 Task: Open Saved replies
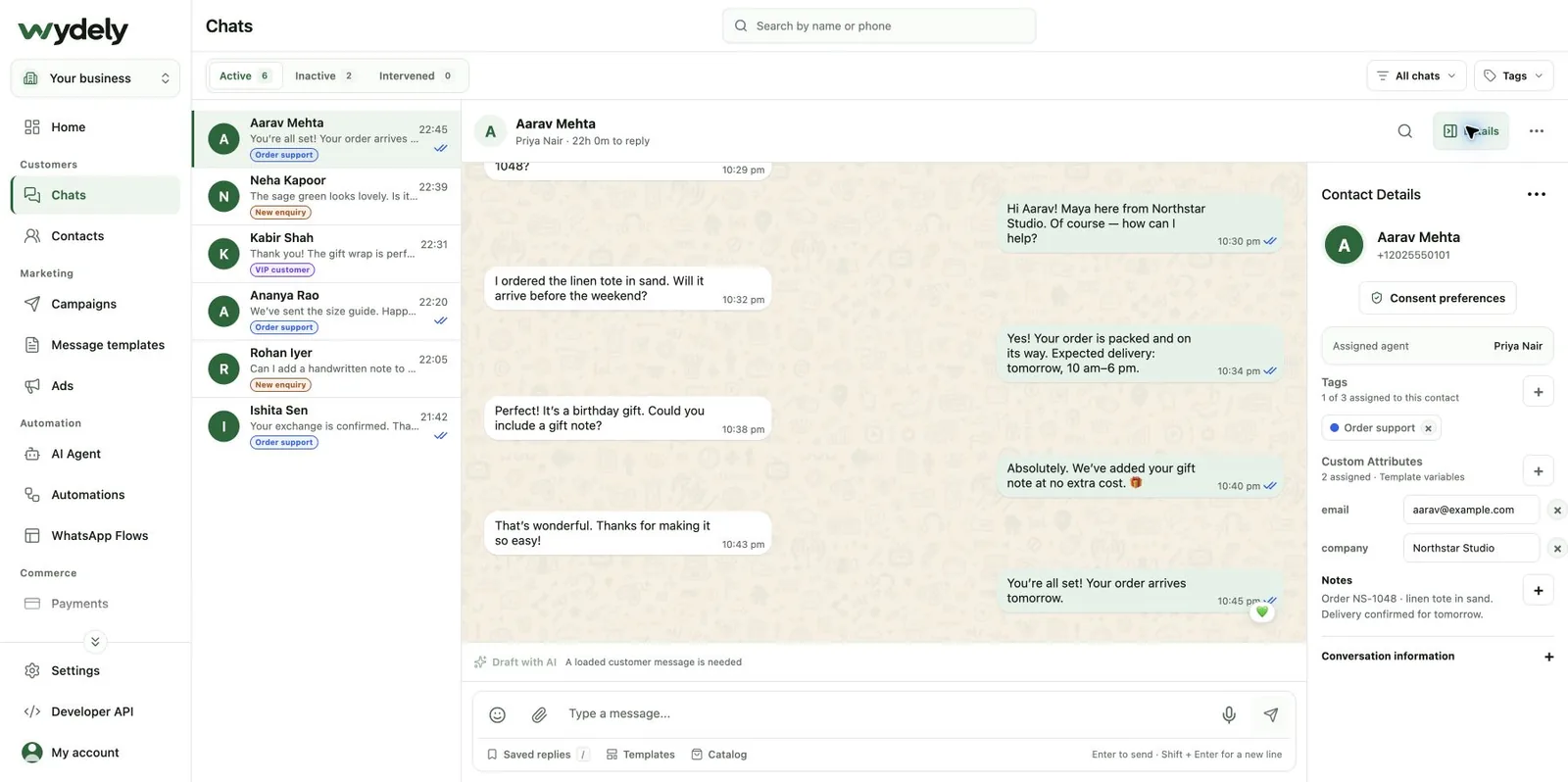537,755
